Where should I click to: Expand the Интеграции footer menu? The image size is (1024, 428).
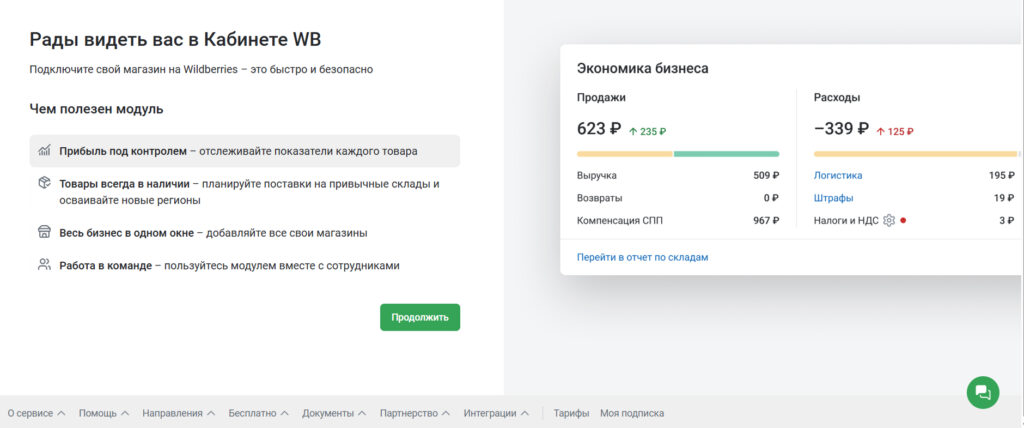tap(496, 414)
